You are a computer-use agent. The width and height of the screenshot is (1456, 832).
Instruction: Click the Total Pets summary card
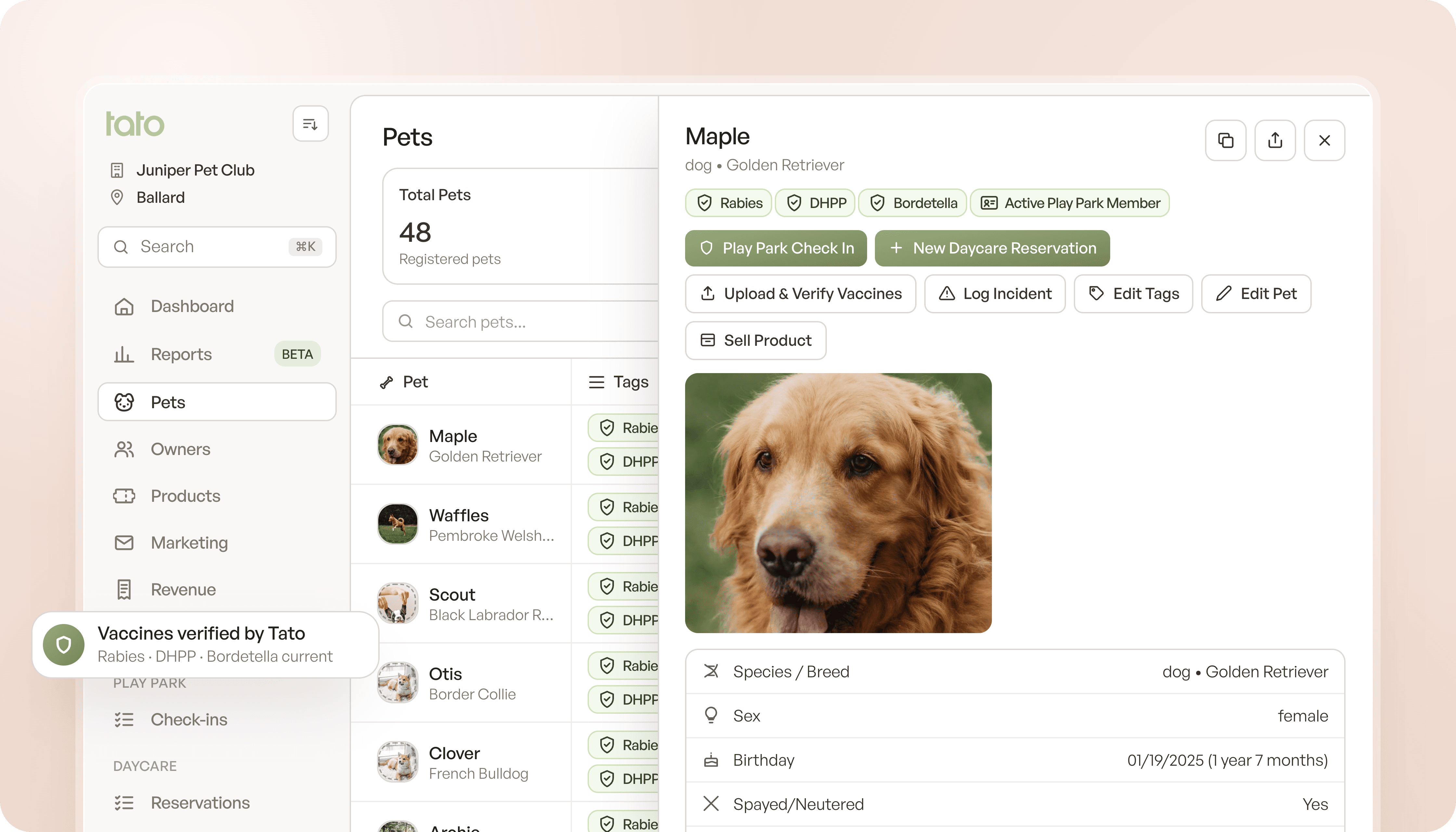click(520, 226)
